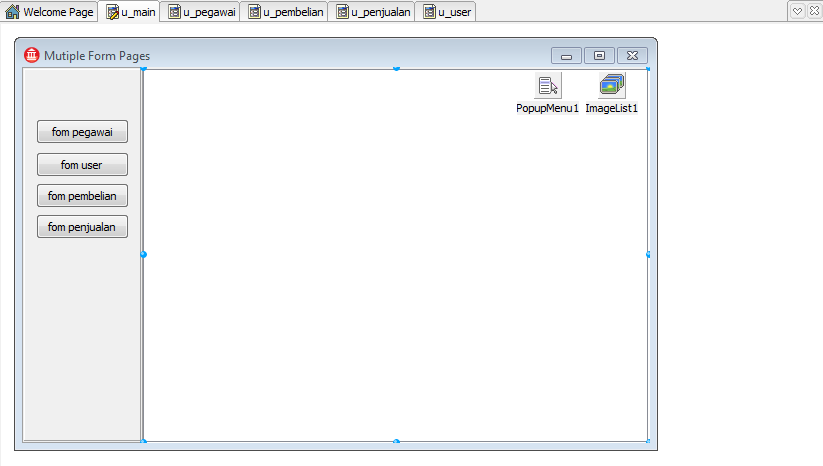This screenshot has height=466, width=823.
Task: Open the u_user unit tab
Action: click(x=447, y=12)
